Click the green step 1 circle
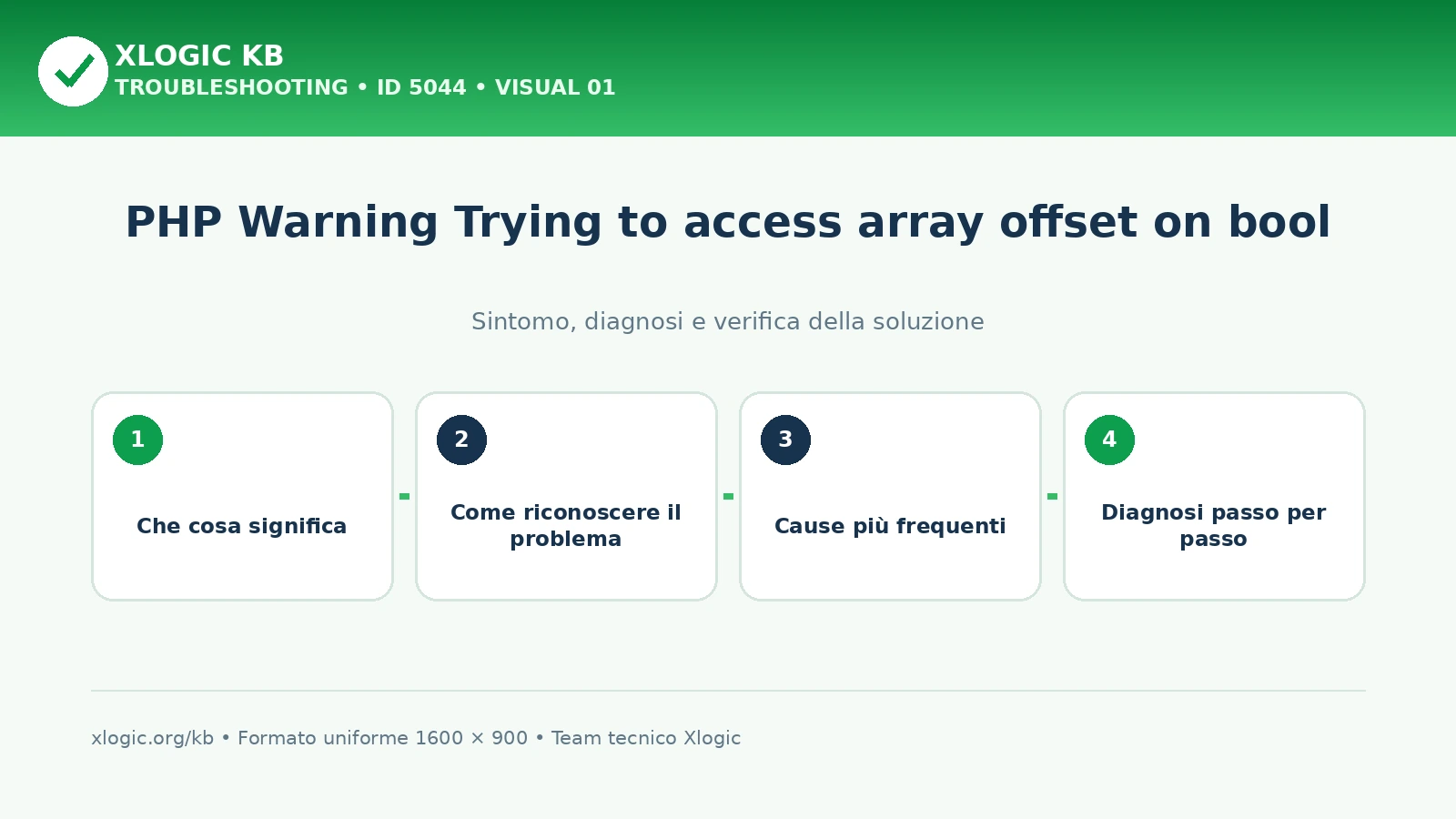The image size is (1456, 819). [137, 440]
